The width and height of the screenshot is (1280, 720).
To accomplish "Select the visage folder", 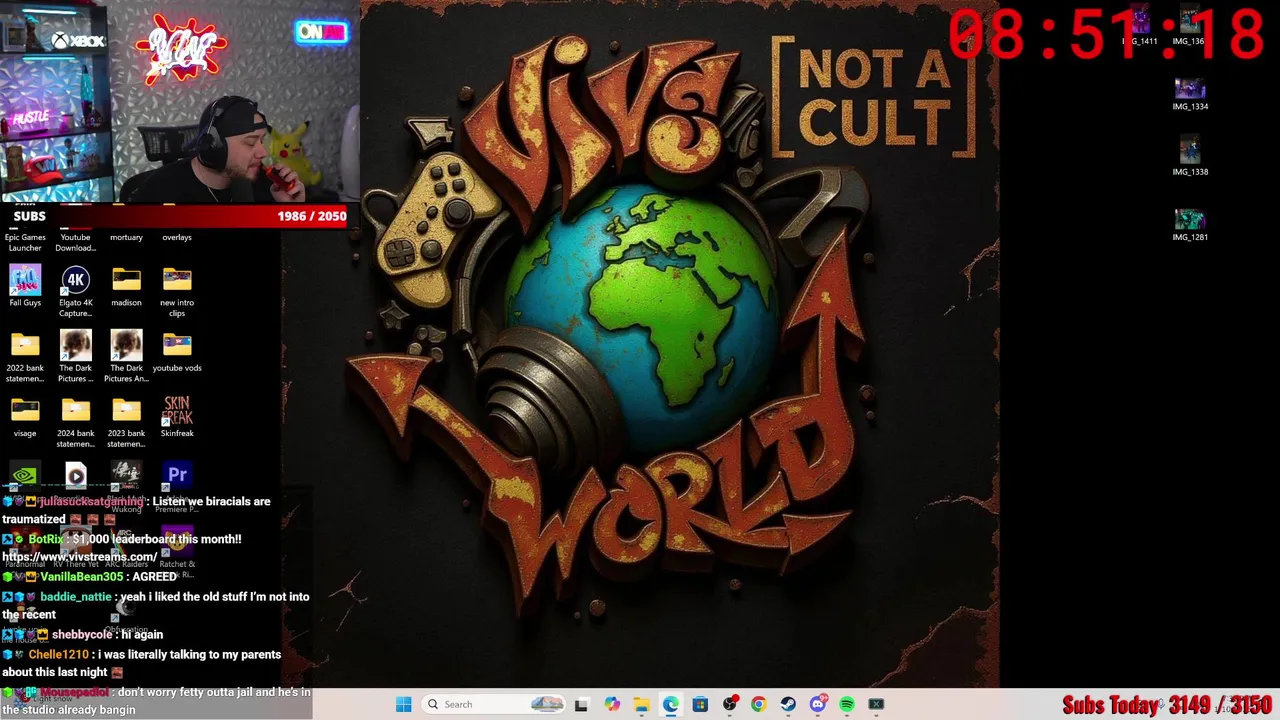I will pyautogui.click(x=25, y=417).
